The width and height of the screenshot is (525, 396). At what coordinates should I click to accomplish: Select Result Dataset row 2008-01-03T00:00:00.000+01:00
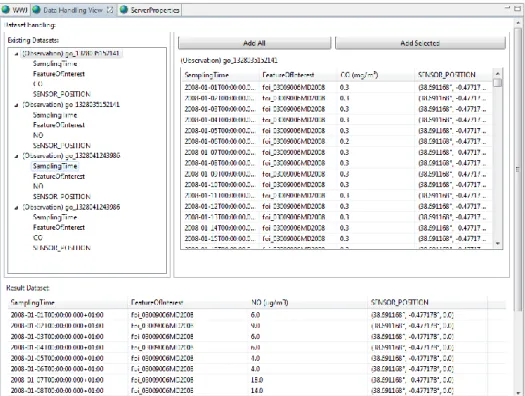click(256, 336)
